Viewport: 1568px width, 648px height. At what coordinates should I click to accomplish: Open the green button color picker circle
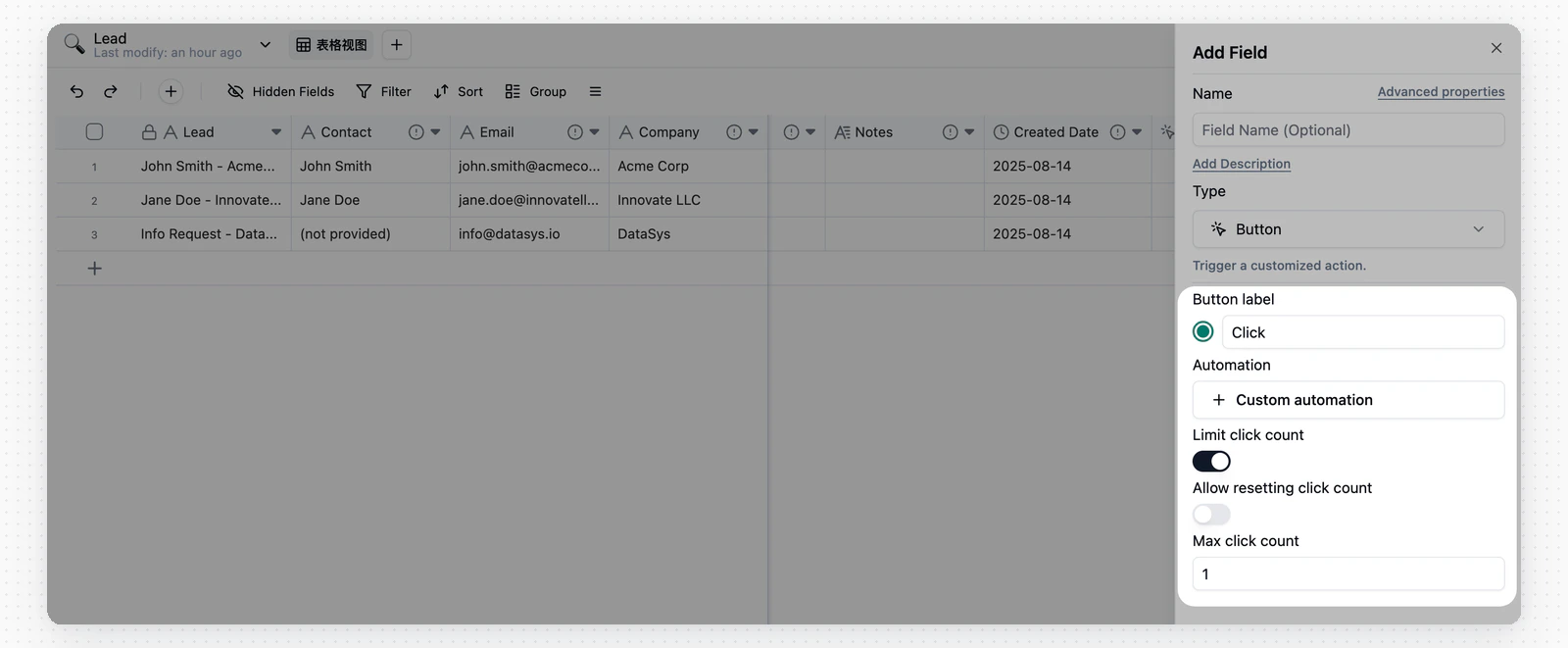(1203, 331)
